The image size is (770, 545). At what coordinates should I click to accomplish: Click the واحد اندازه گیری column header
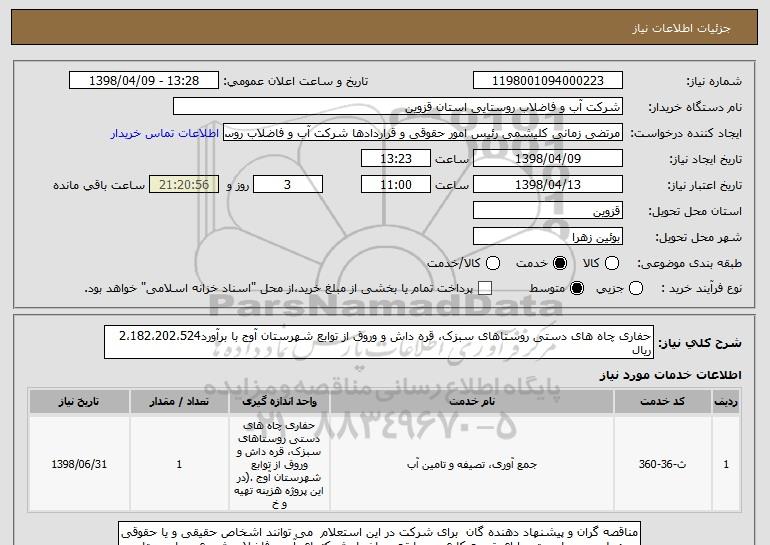pos(279,402)
